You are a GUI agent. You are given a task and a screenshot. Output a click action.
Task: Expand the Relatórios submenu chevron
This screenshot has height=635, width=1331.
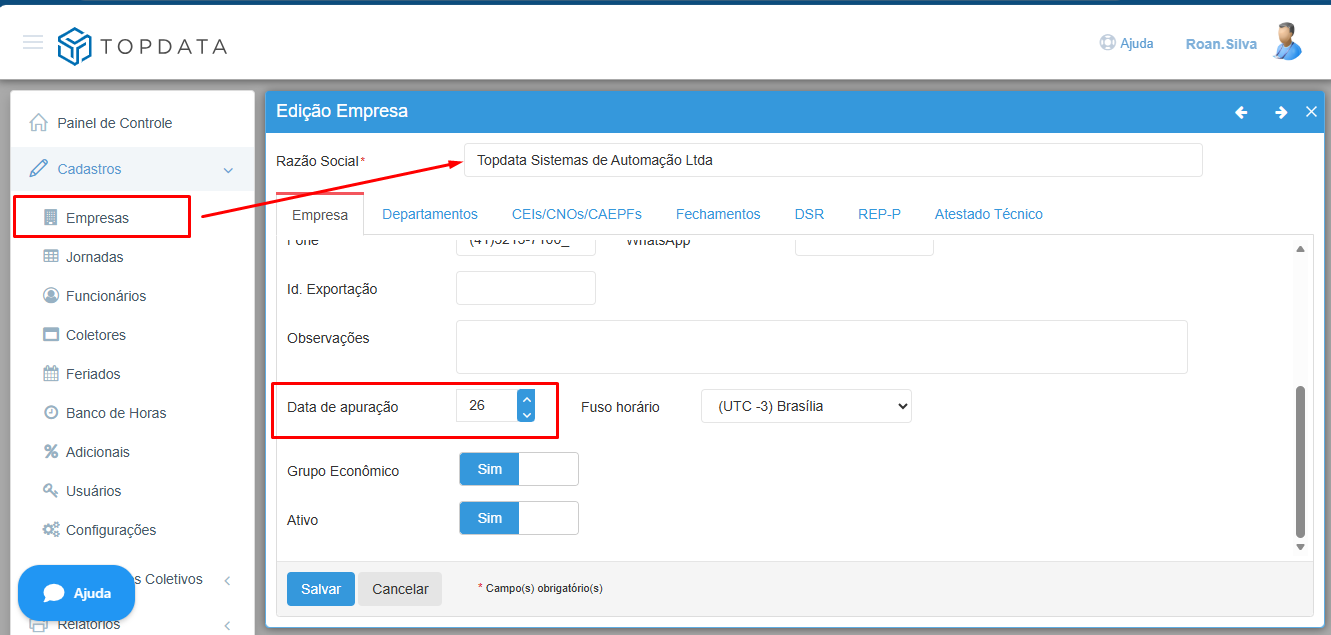tap(228, 626)
